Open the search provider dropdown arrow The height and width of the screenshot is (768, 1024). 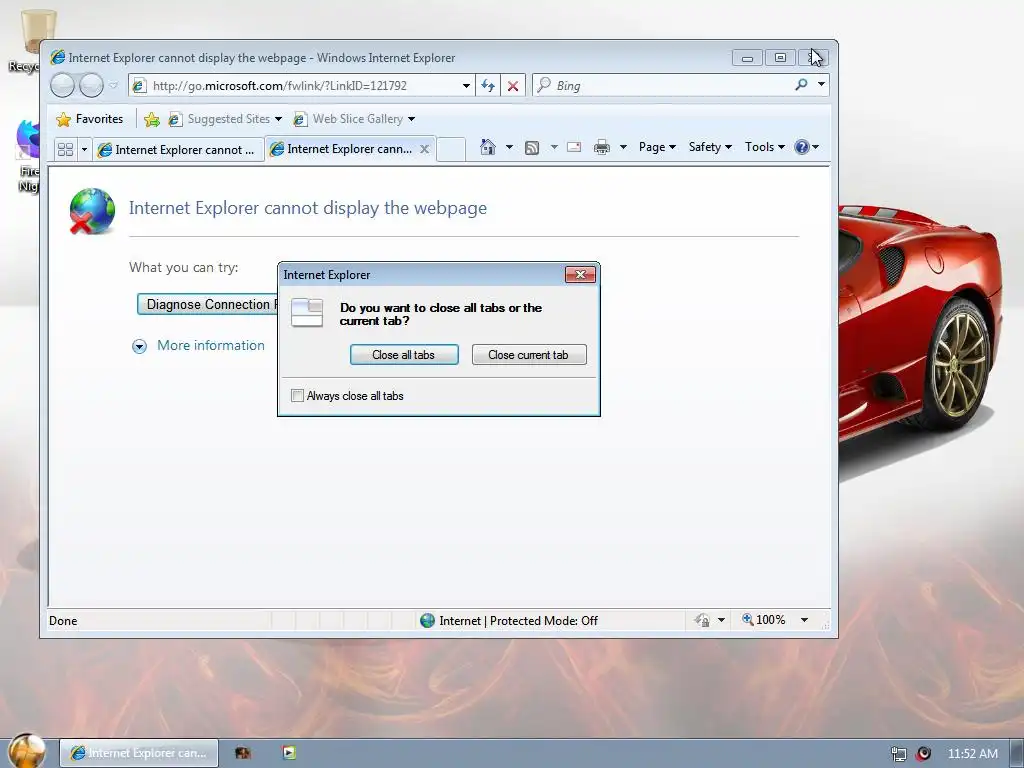(822, 85)
